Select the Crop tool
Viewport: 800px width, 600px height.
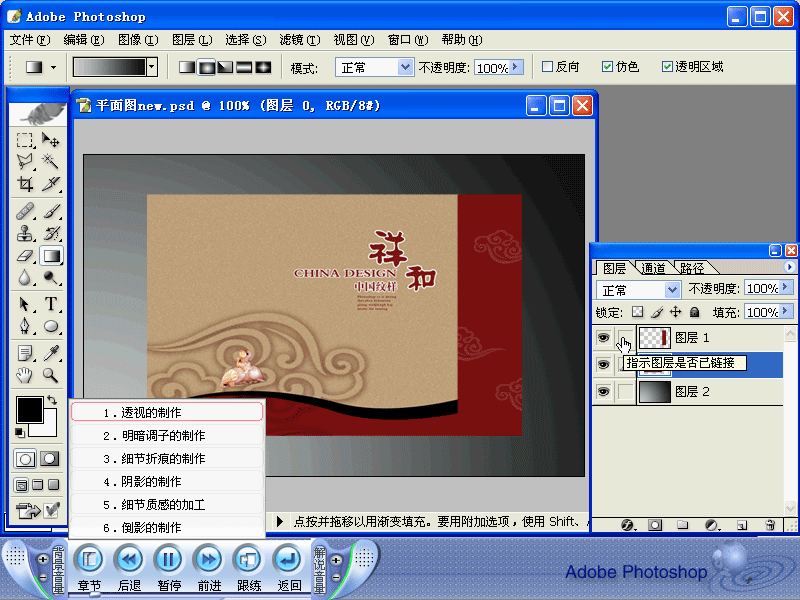click(x=24, y=184)
